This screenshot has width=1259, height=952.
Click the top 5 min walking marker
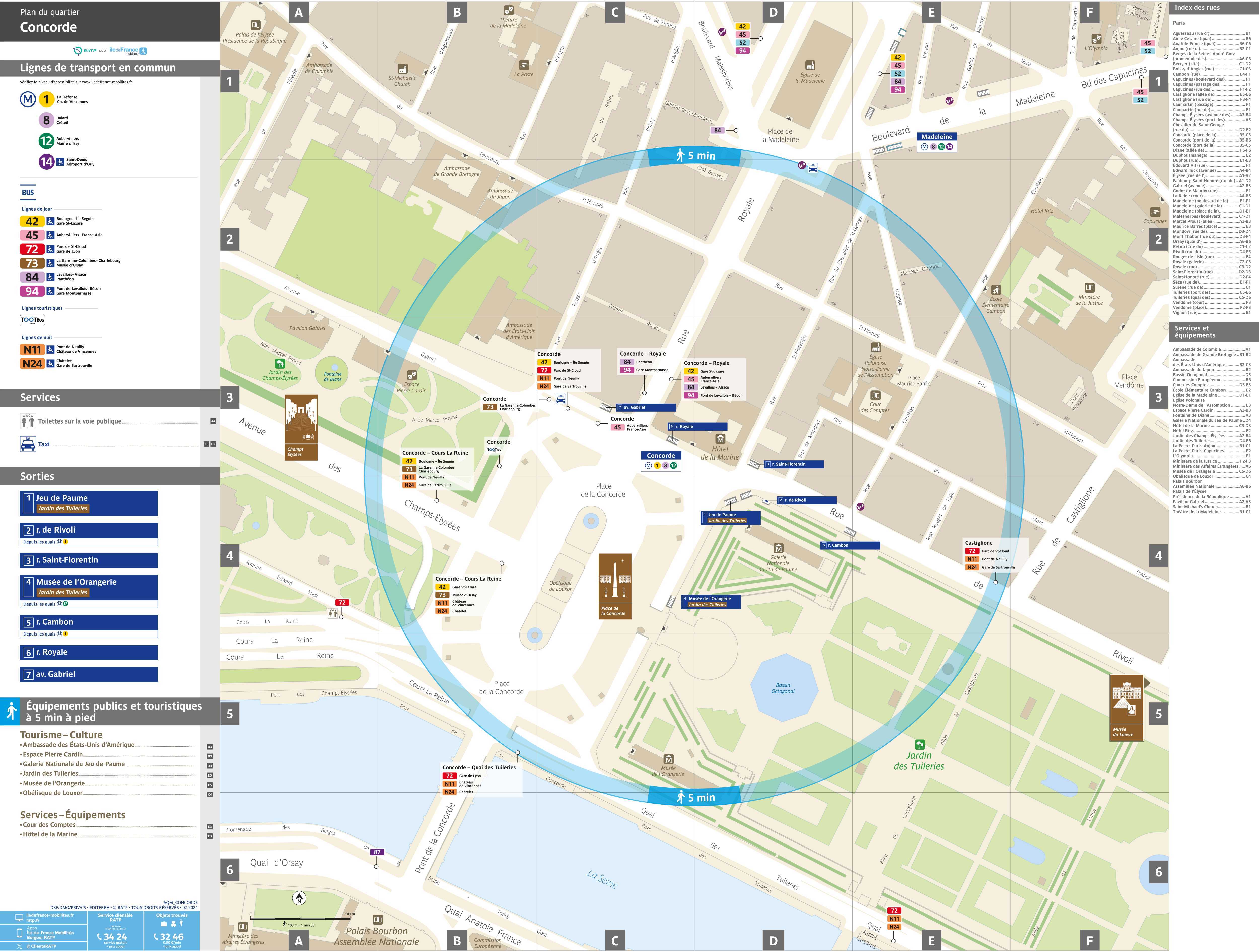click(x=695, y=156)
